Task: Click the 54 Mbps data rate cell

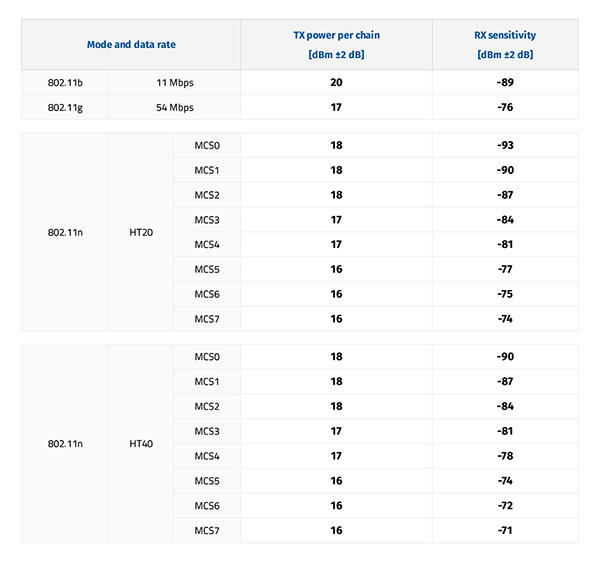Action: point(174,107)
